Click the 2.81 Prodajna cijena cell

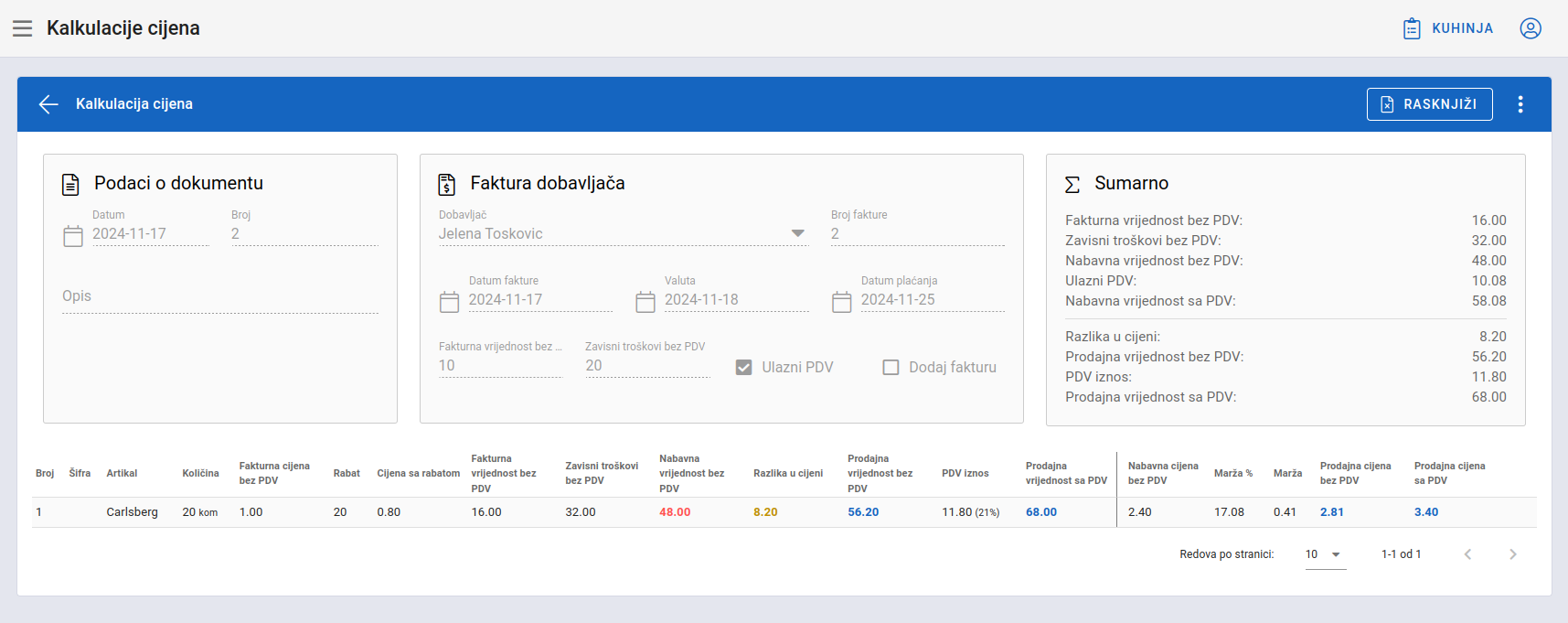(x=1332, y=512)
